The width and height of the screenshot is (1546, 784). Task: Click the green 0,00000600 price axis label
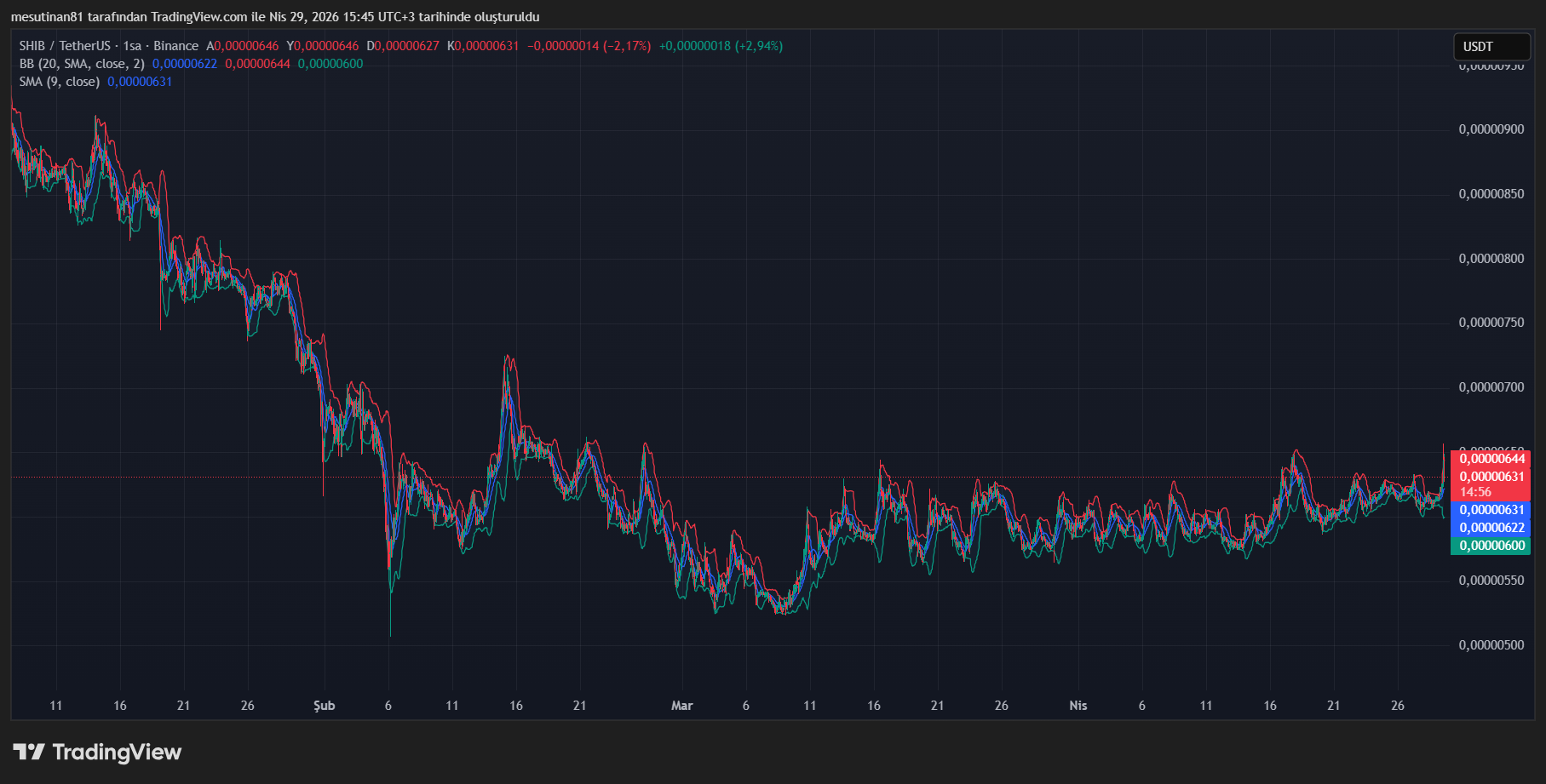click(1491, 546)
